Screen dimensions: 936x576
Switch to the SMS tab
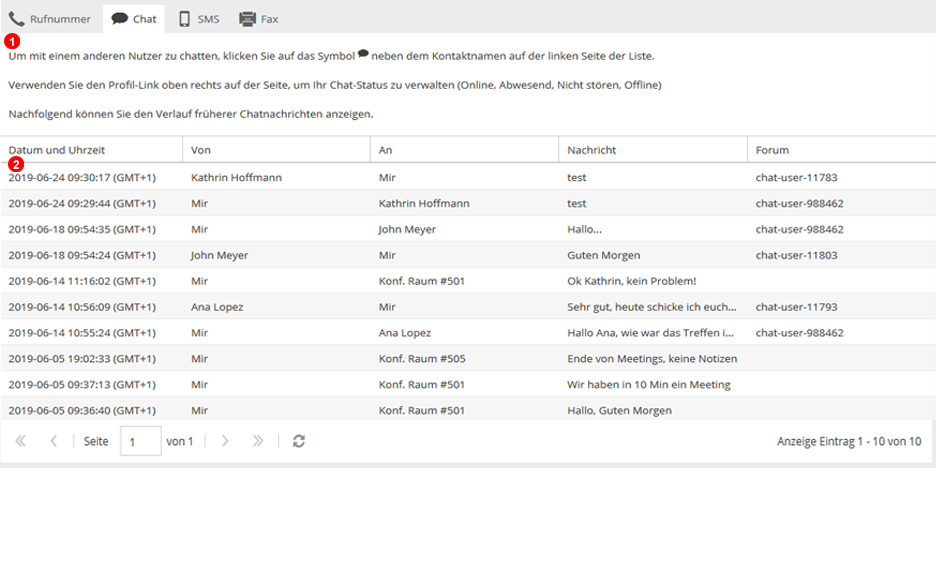coord(198,19)
